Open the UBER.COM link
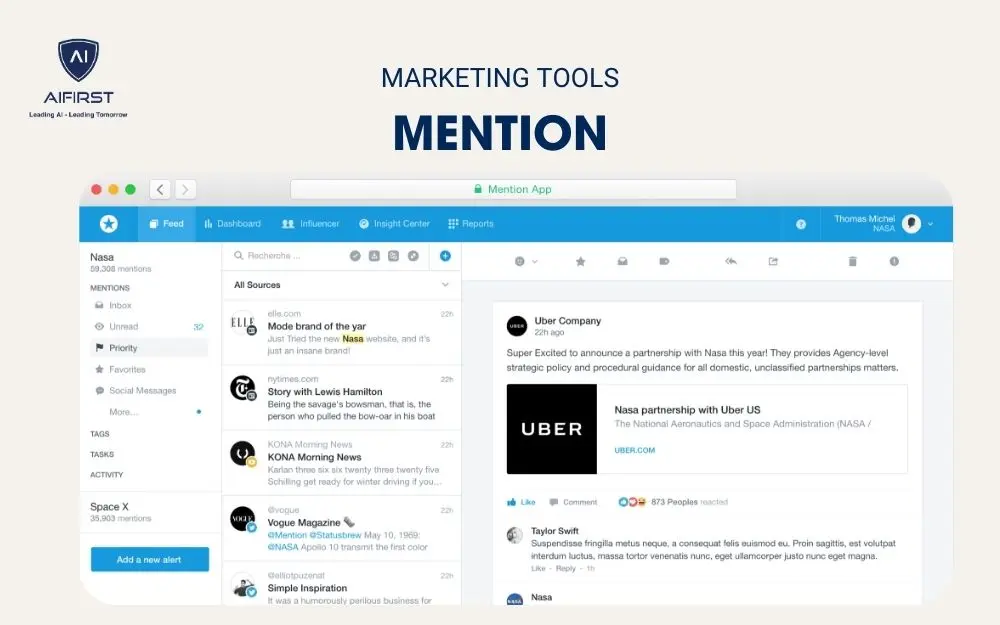This screenshot has height=625, width=1000. pos(635,450)
